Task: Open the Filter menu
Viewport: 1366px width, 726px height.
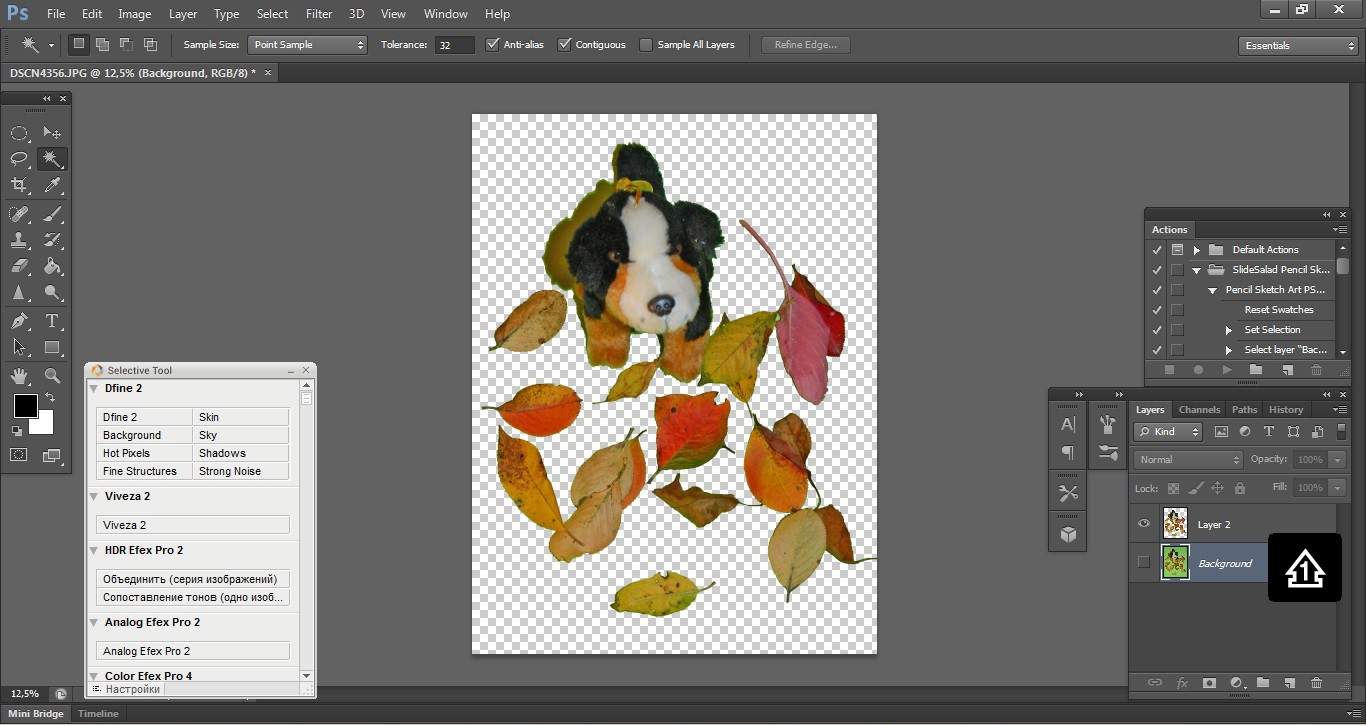Action: click(319, 14)
